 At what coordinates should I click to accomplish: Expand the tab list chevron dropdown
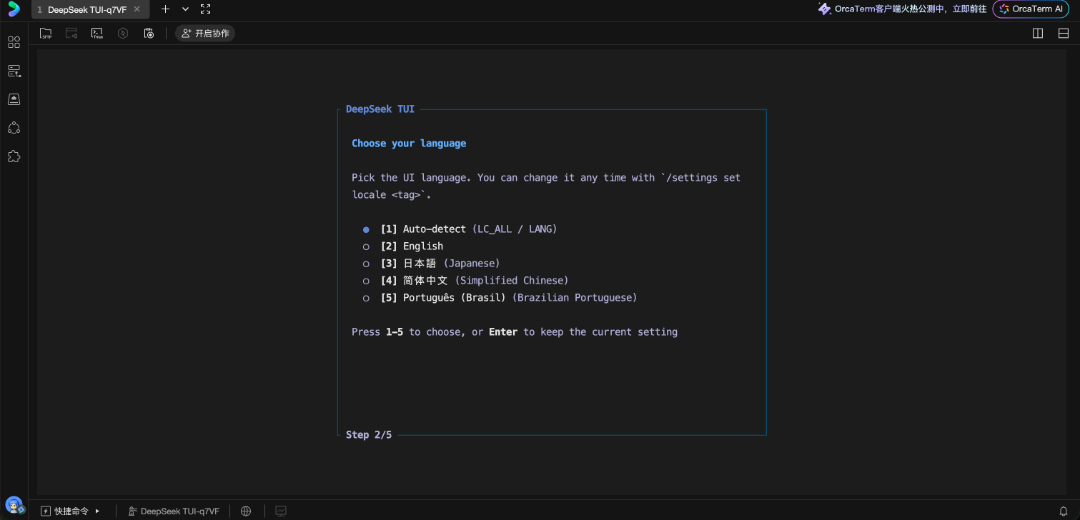[x=185, y=9]
